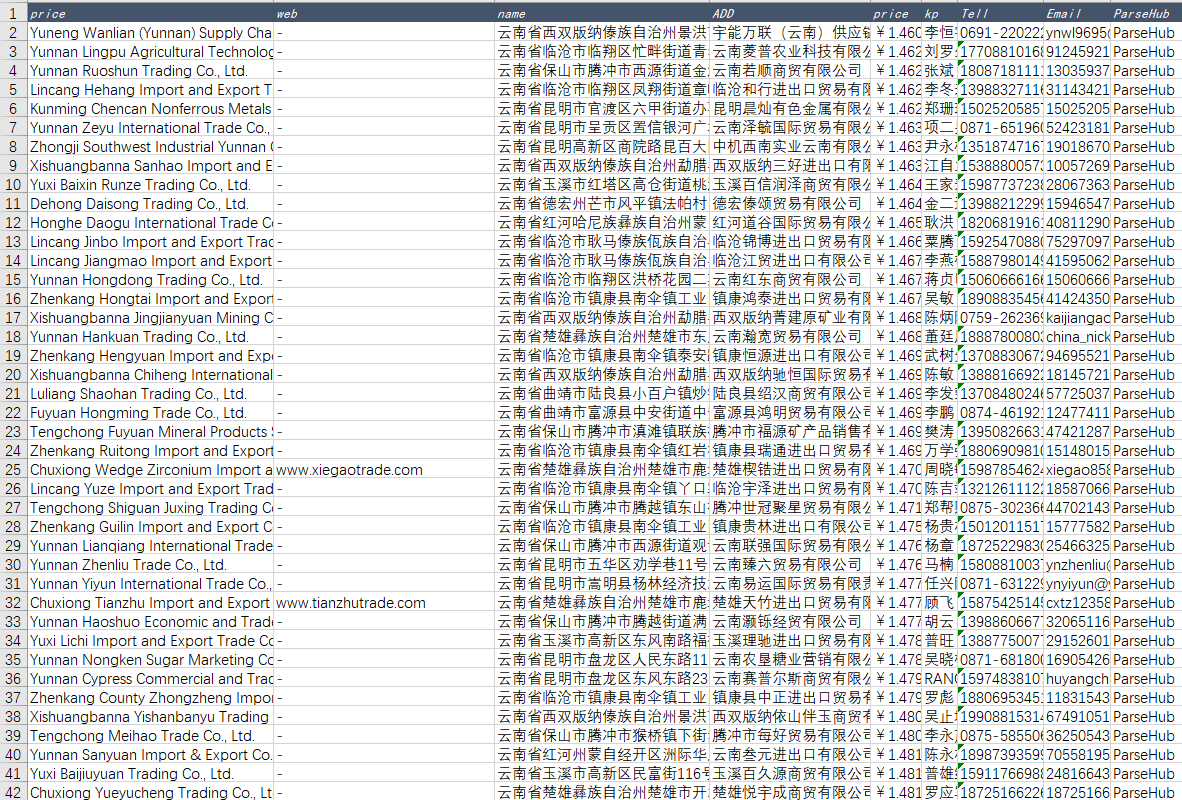Open the www.xiegaotrade.com link cell

350,470
